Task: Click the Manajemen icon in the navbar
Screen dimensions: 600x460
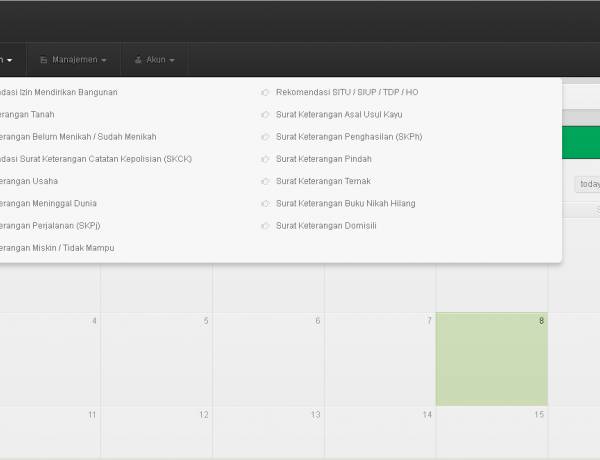Action: [x=43, y=60]
